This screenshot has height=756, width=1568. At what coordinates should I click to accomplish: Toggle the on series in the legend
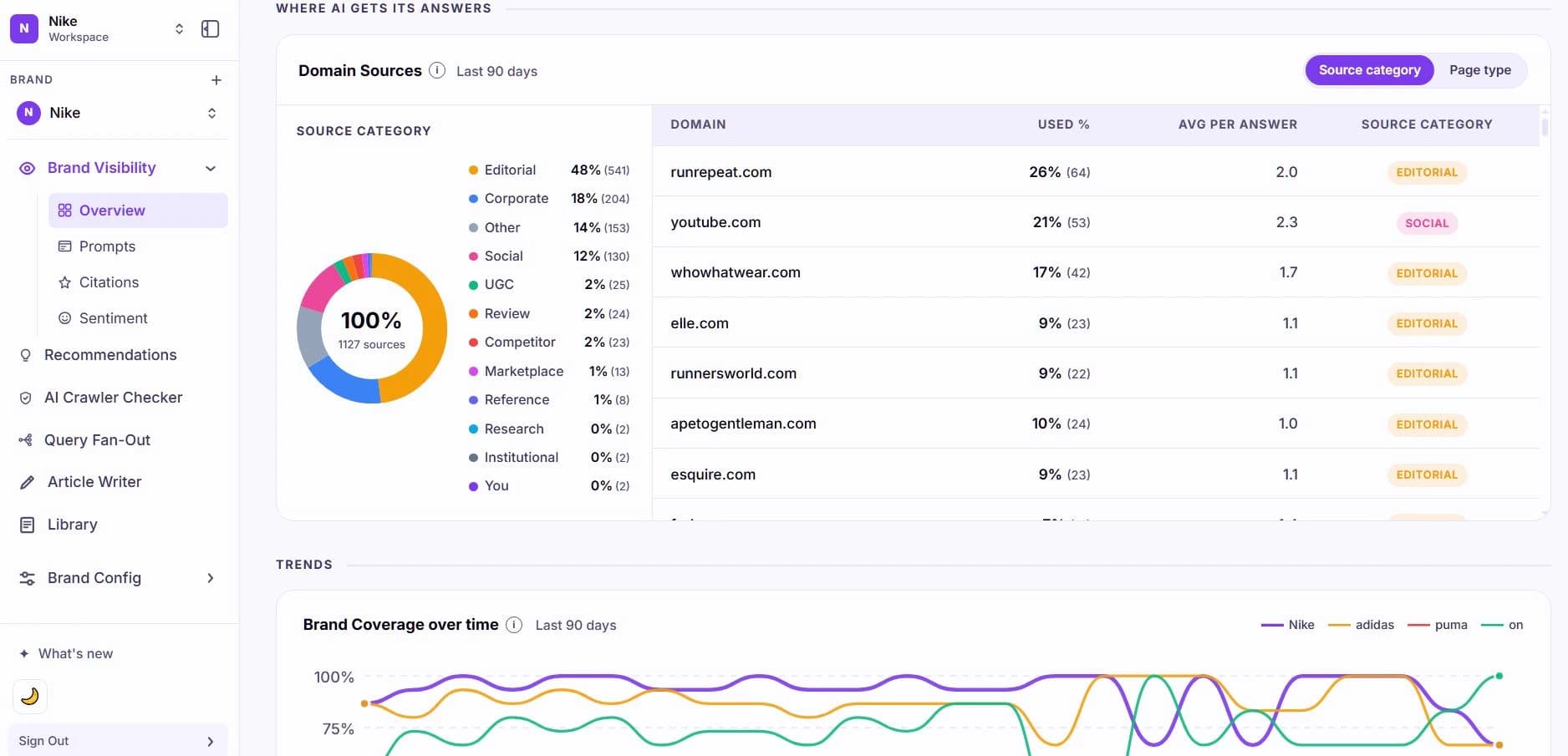(x=1502, y=625)
